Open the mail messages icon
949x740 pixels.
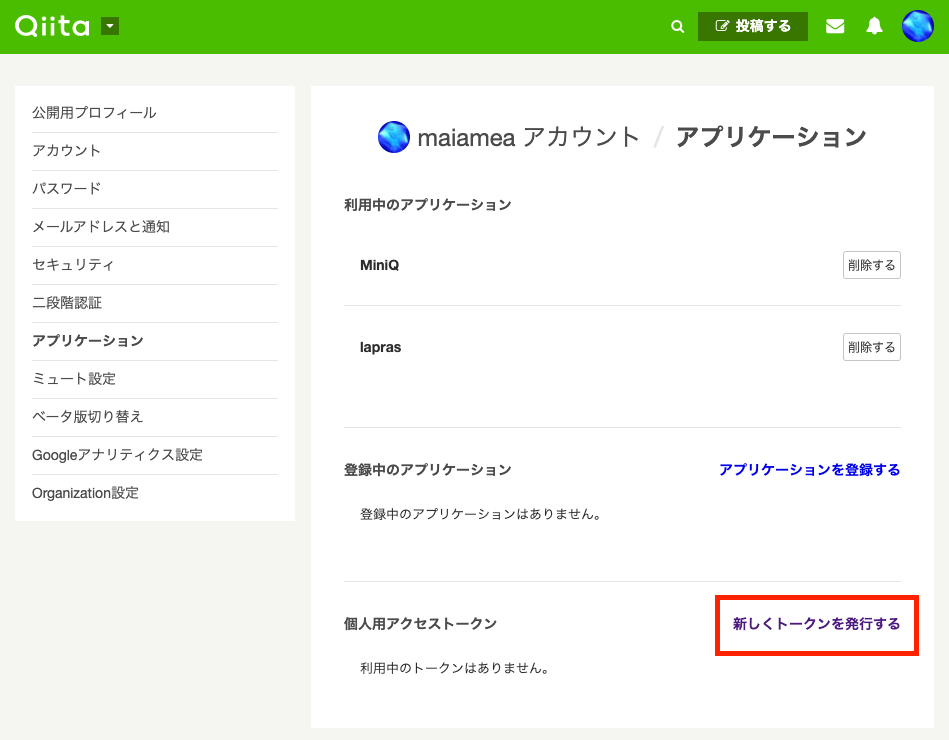pyautogui.click(x=835, y=27)
